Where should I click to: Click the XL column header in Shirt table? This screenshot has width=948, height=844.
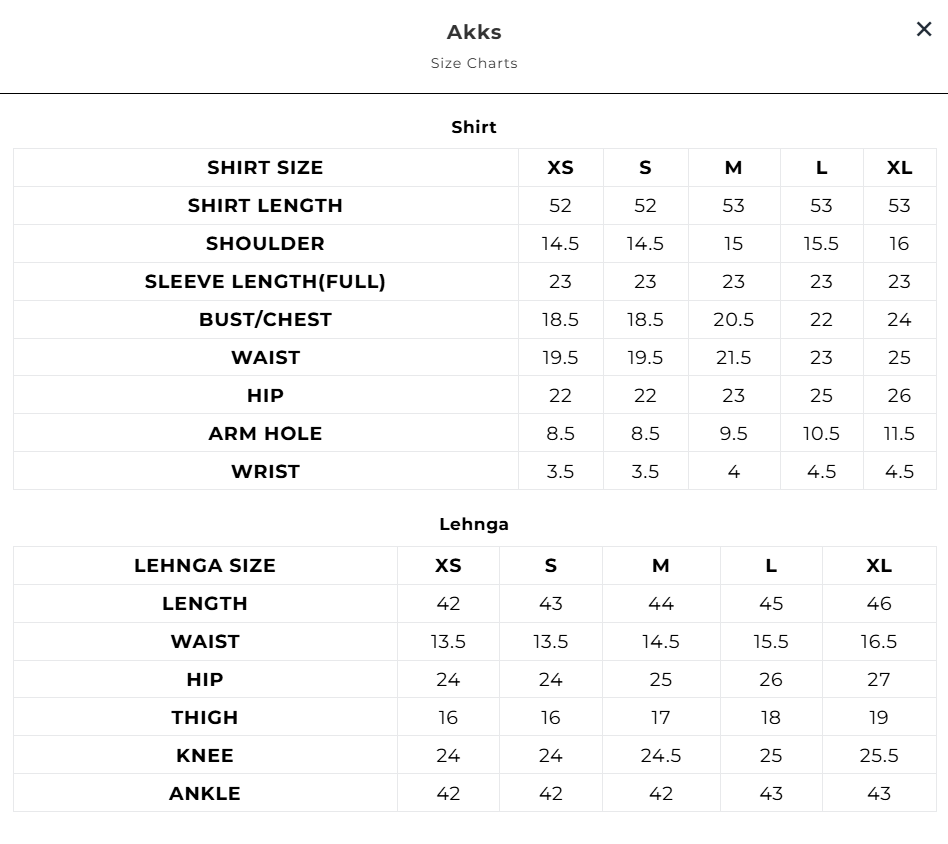[899, 168]
